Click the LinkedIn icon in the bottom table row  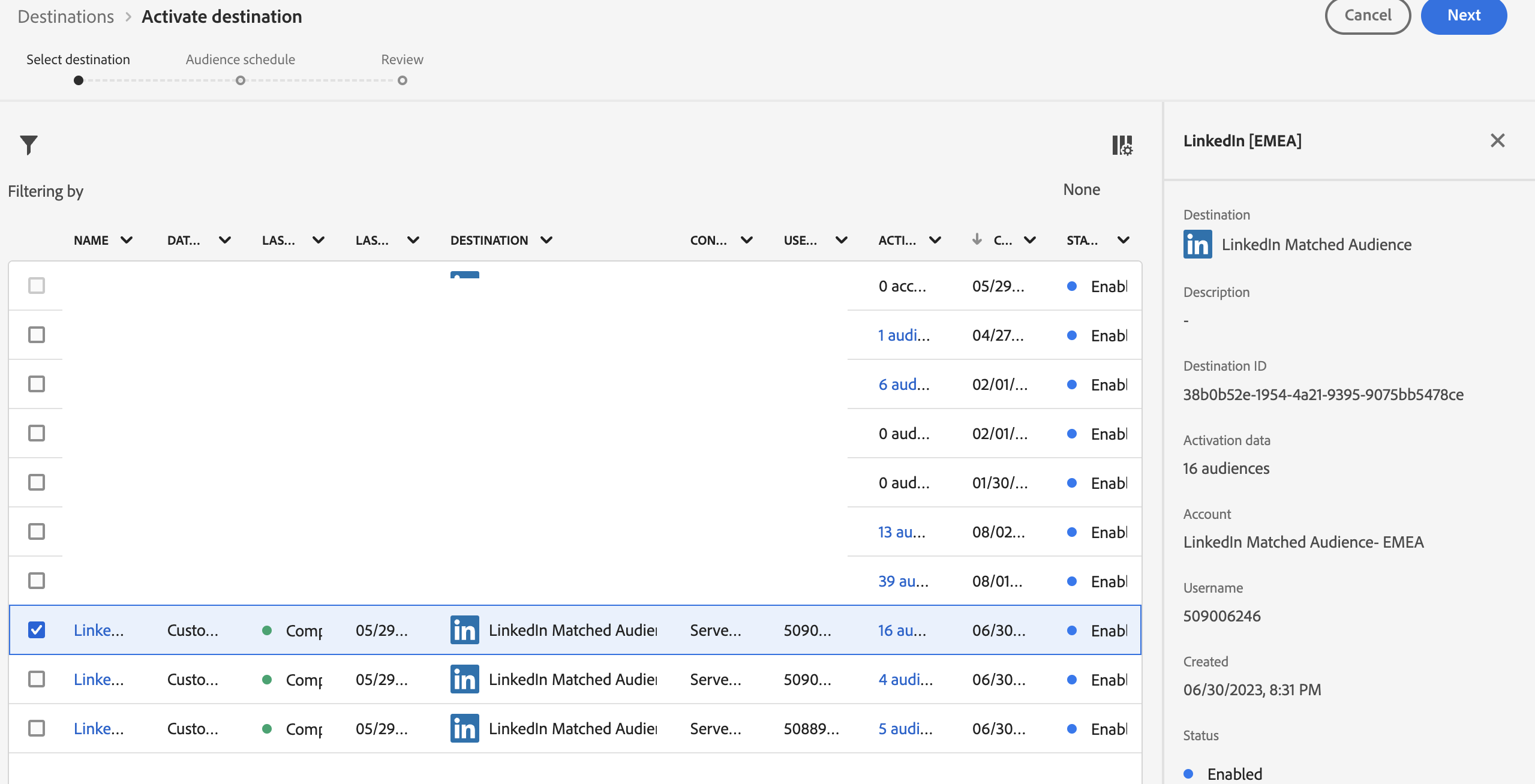pos(464,728)
